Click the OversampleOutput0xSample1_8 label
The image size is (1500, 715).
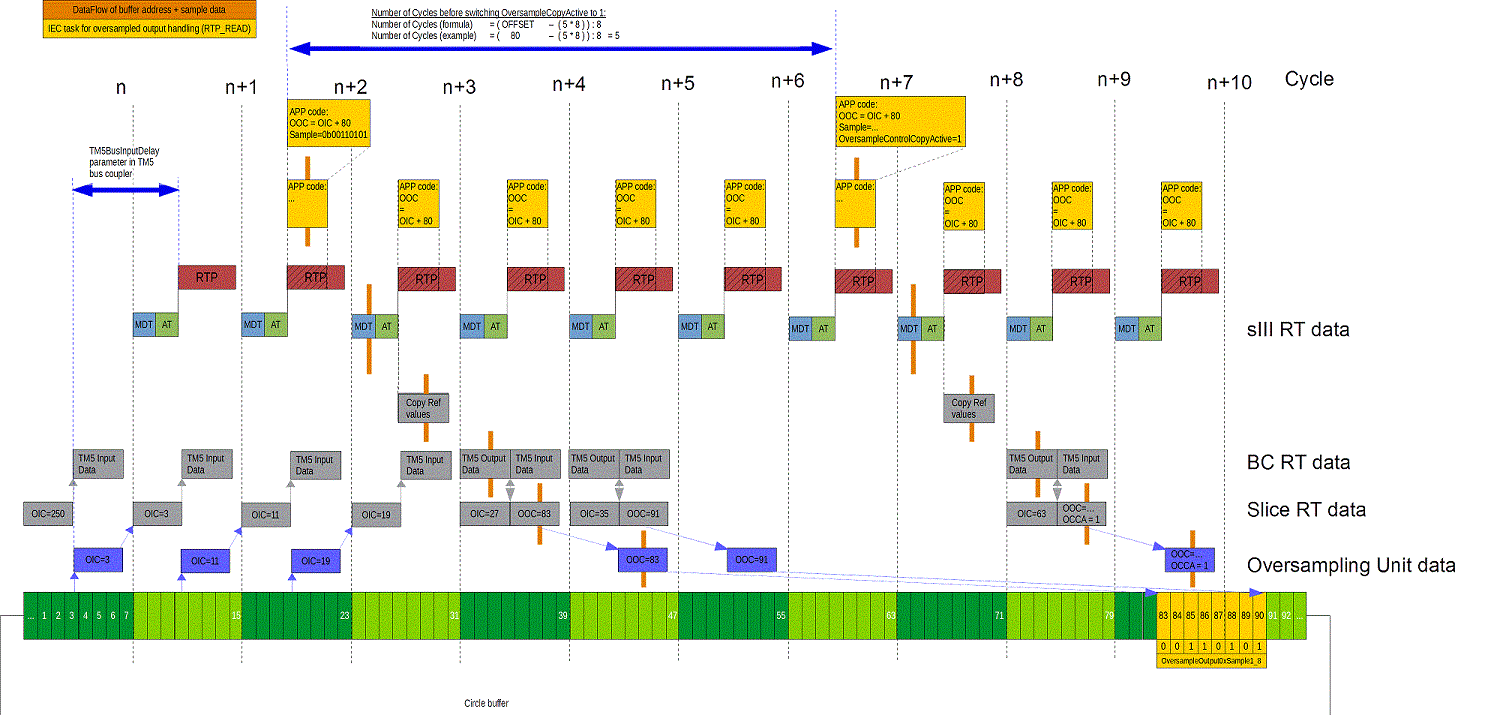[1210, 661]
